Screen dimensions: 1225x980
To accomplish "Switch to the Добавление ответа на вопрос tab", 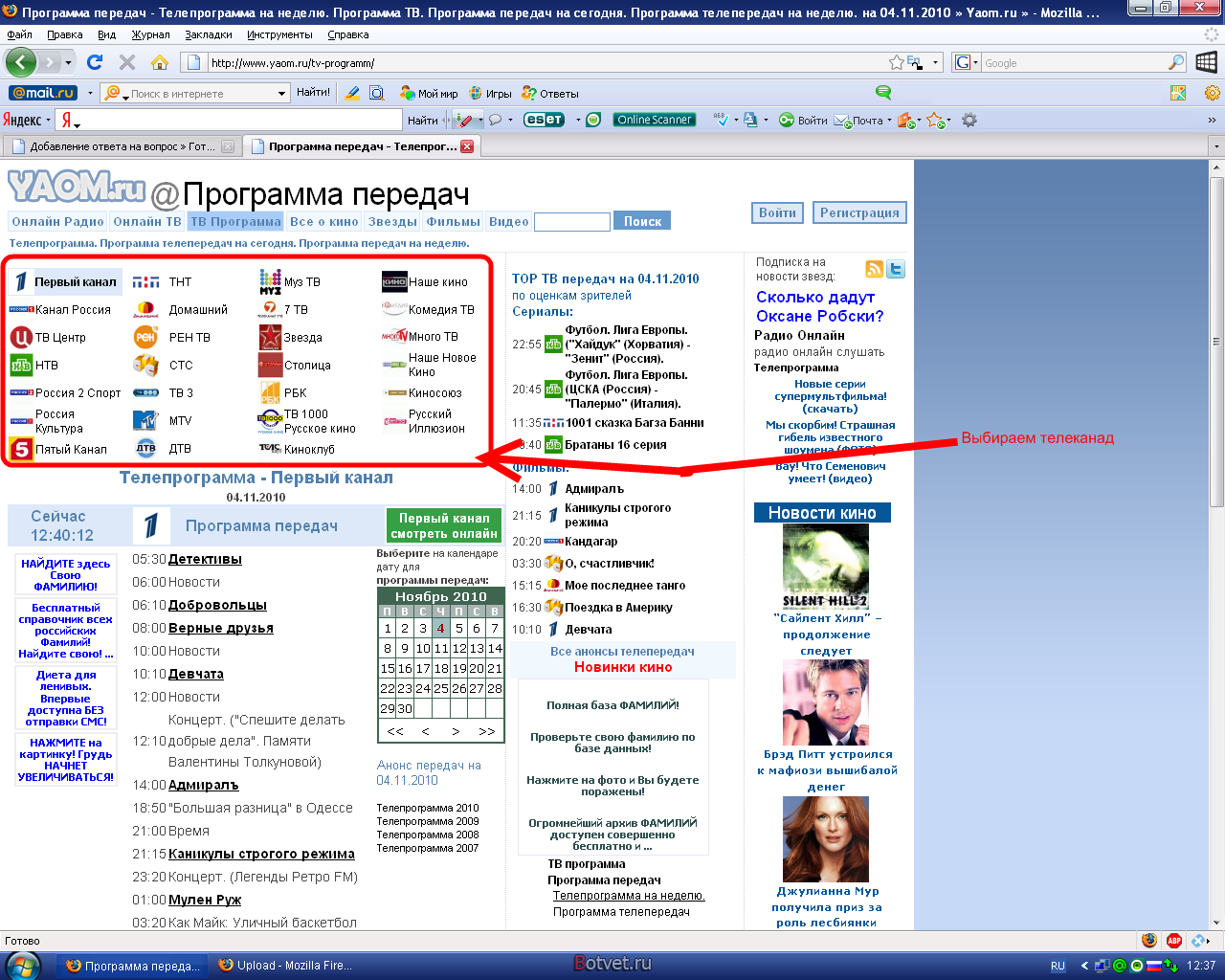I will (x=122, y=146).
